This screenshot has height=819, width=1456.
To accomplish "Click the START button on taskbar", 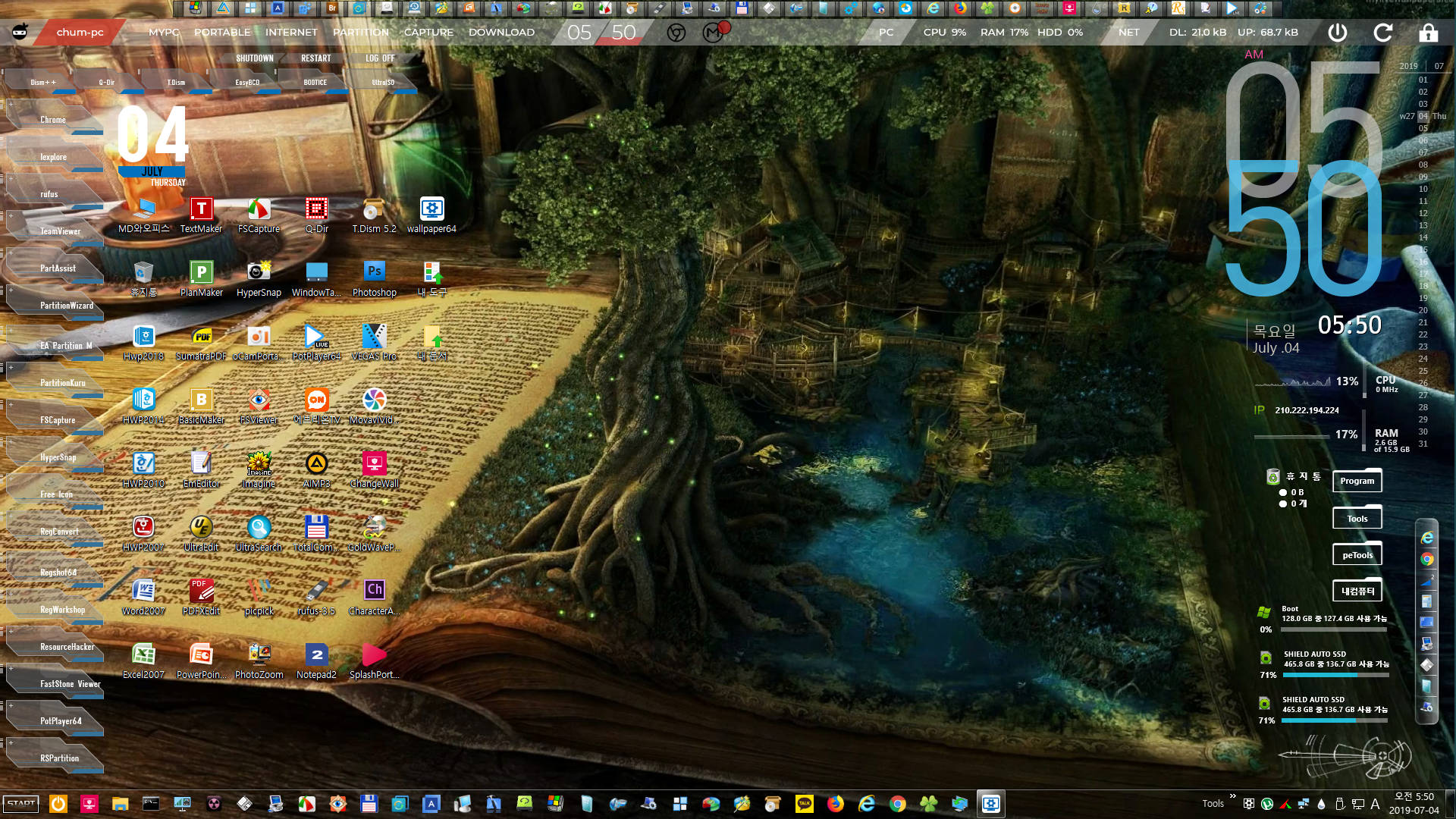I will click(x=21, y=804).
